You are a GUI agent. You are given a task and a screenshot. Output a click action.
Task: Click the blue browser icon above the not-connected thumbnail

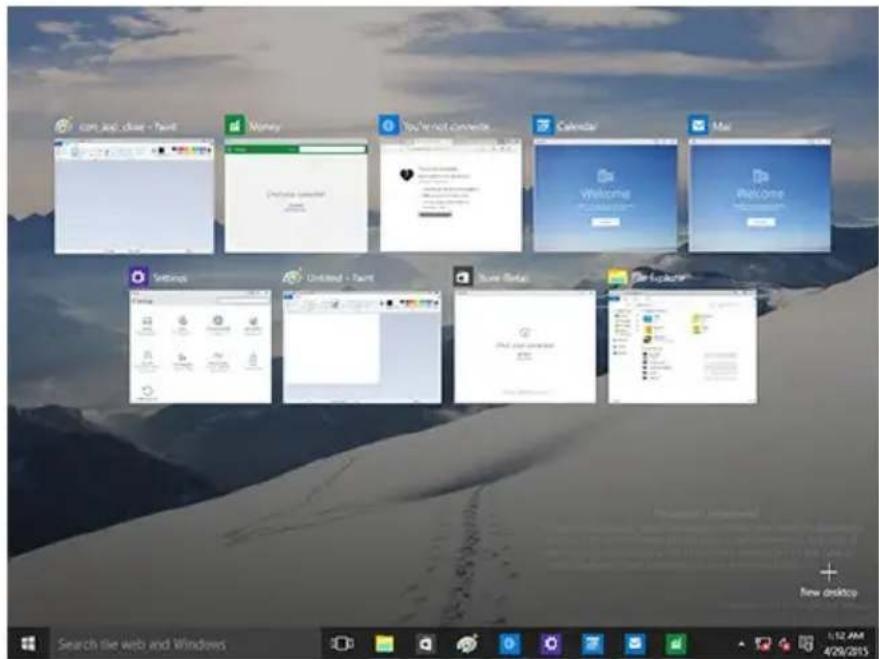(x=388, y=126)
